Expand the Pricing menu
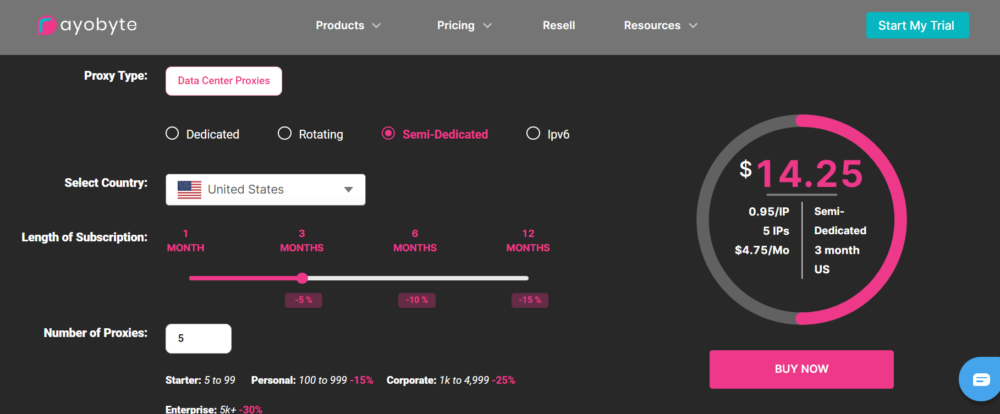 (464, 26)
